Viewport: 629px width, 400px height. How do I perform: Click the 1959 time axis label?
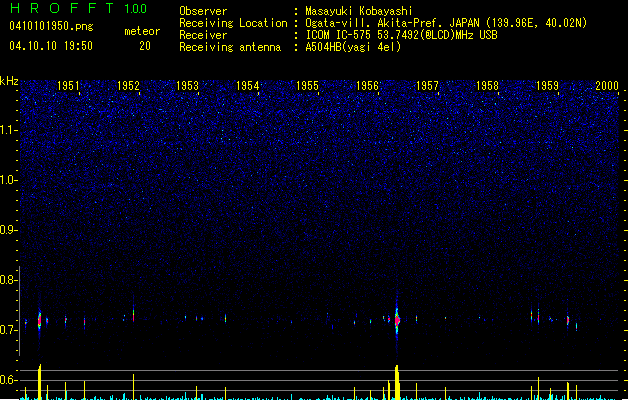coord(547,85)
